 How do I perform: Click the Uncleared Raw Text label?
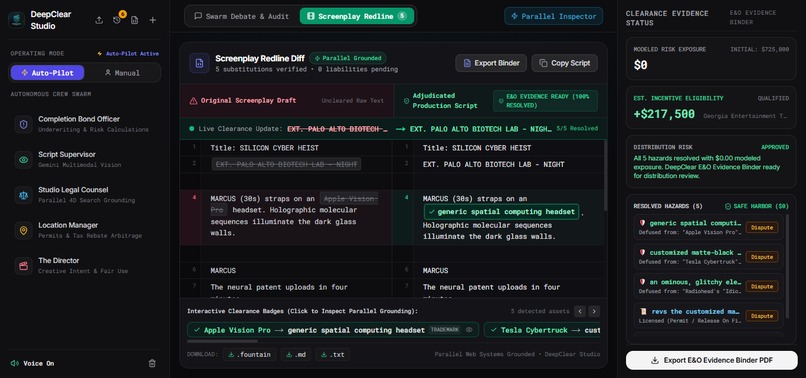click(353, 101)
